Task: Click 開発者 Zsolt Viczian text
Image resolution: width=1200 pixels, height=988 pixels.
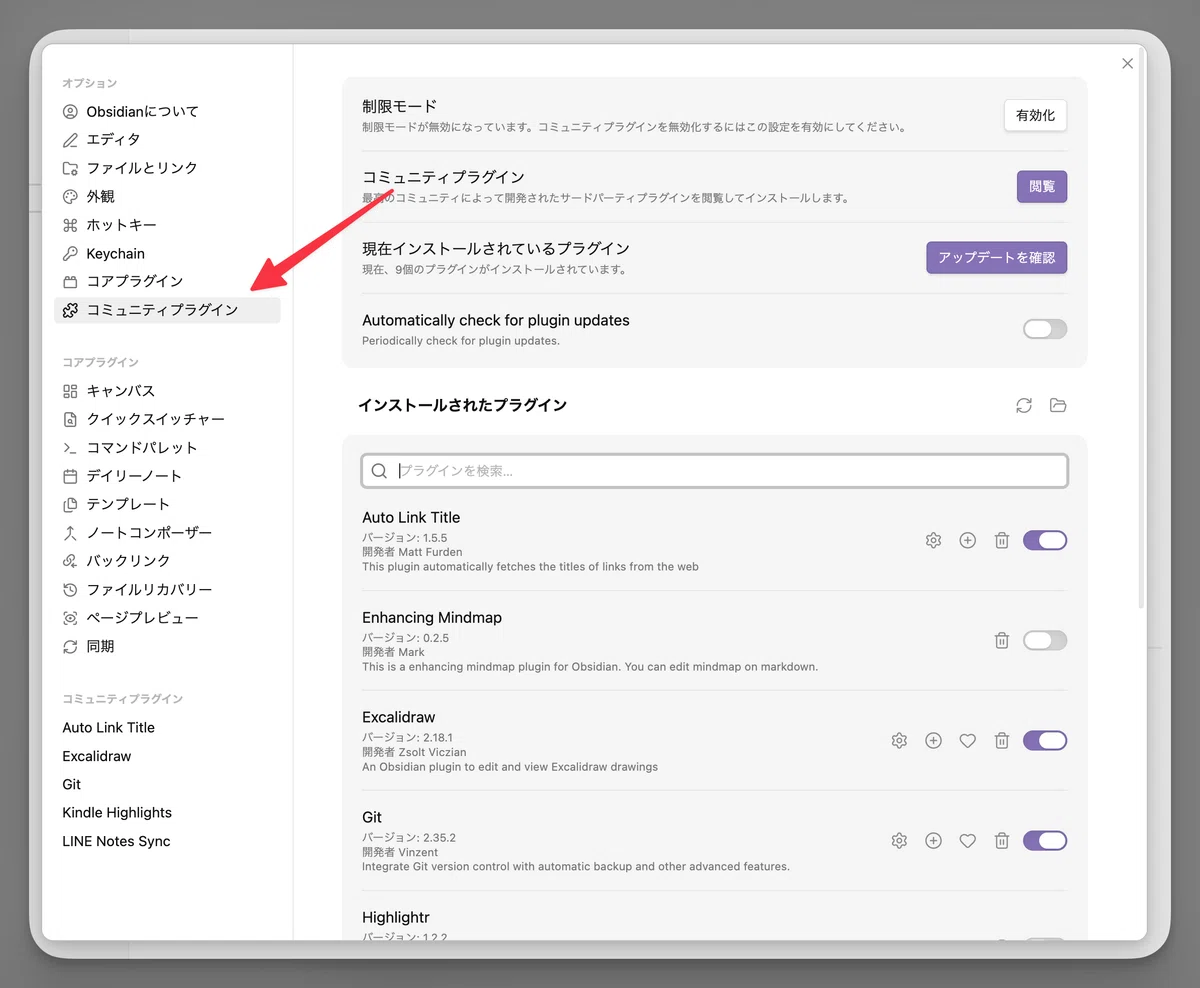Action: [x=414, y=752]
